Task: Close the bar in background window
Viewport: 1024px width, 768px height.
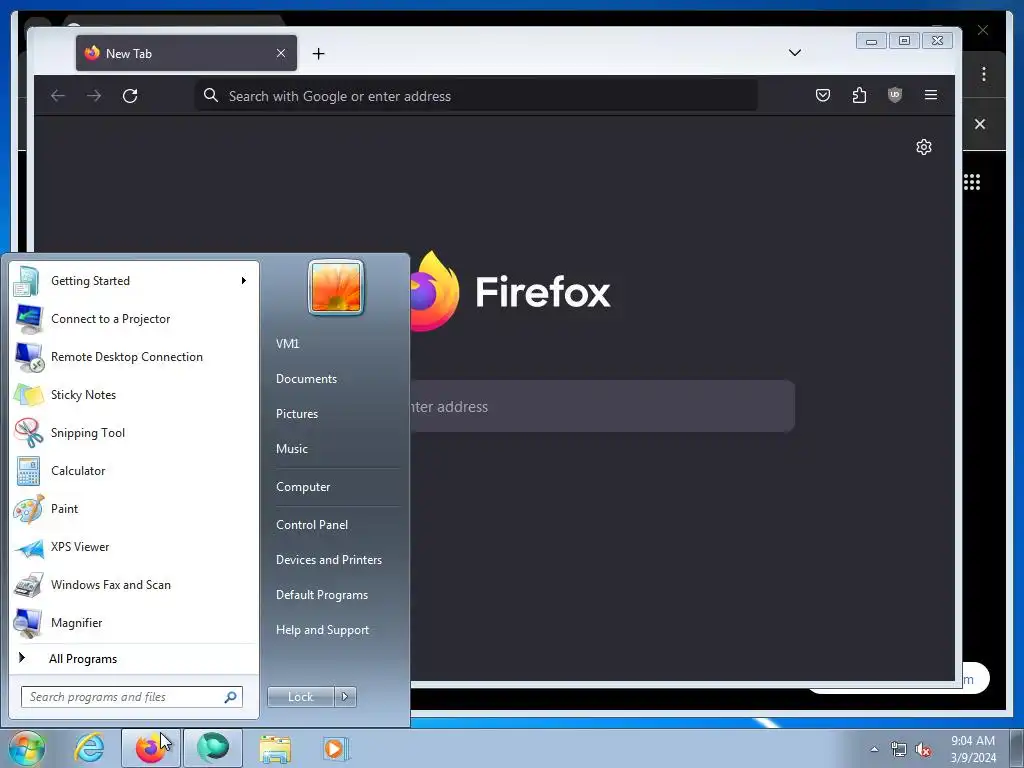Action: (980, 124)
